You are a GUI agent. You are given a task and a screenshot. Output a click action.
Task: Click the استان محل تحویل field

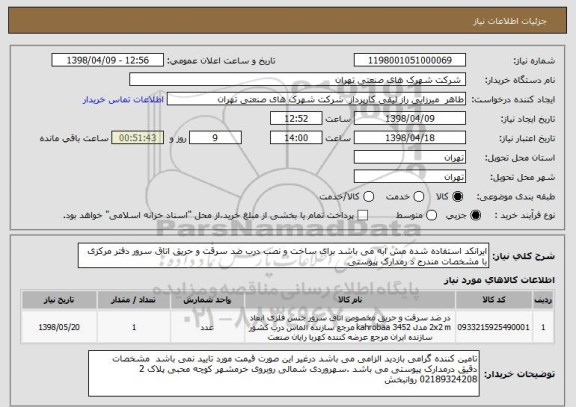[410, 158]
